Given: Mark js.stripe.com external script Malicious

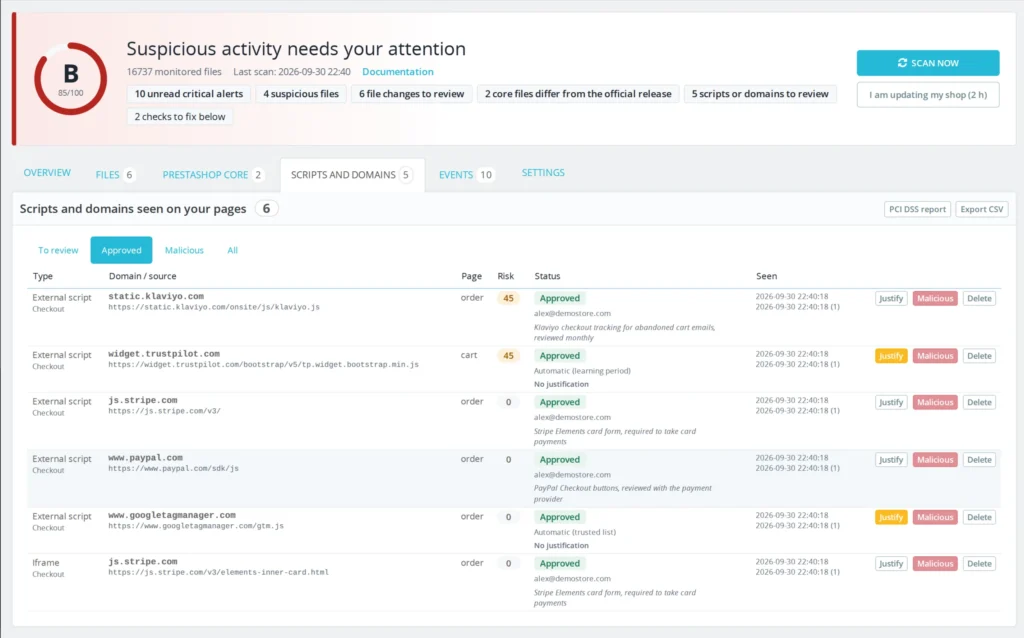Looking at the screenshot, I should [x=935, y=402].
